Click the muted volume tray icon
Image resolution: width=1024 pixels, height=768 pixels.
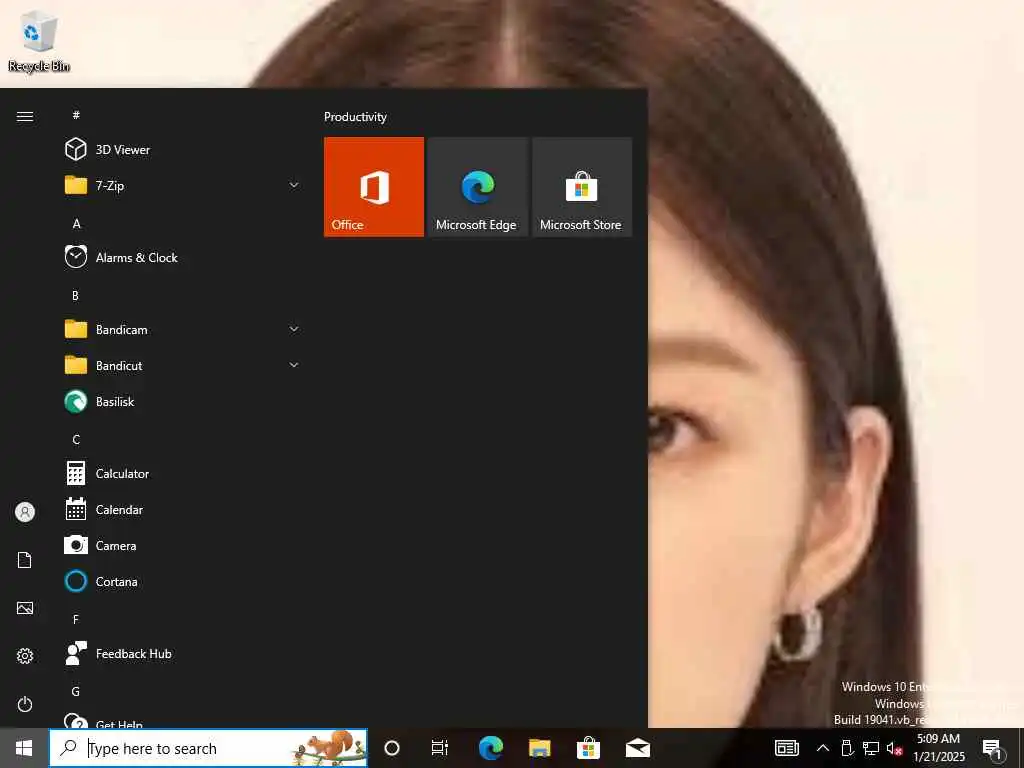click(894, 748)
